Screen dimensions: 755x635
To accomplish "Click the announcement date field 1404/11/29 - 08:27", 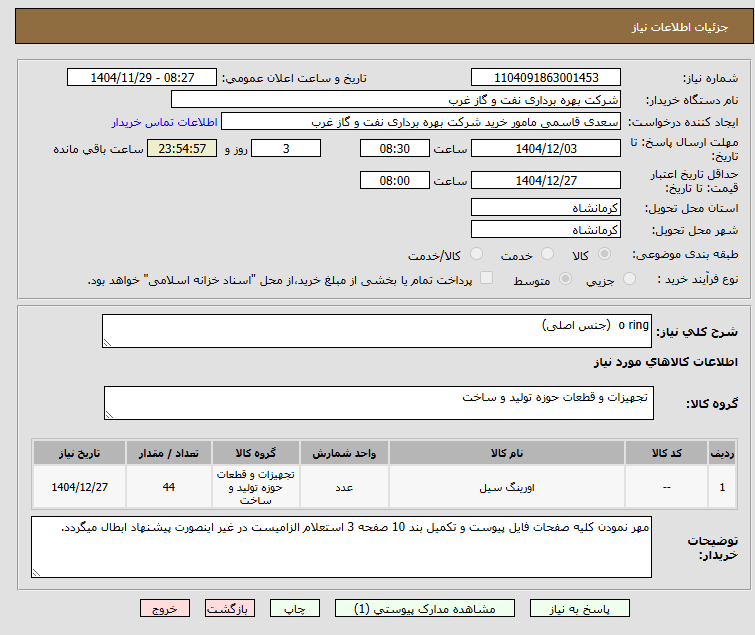I will click(142, 78).
